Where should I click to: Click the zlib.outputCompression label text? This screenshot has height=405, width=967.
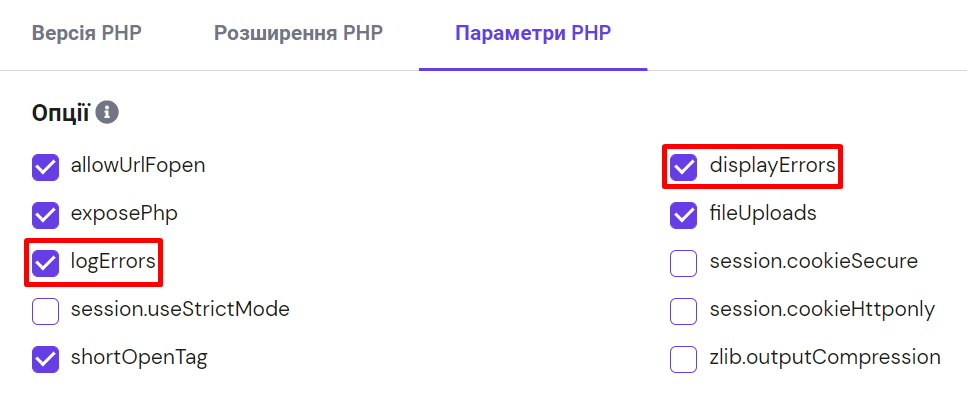(825, 357)
